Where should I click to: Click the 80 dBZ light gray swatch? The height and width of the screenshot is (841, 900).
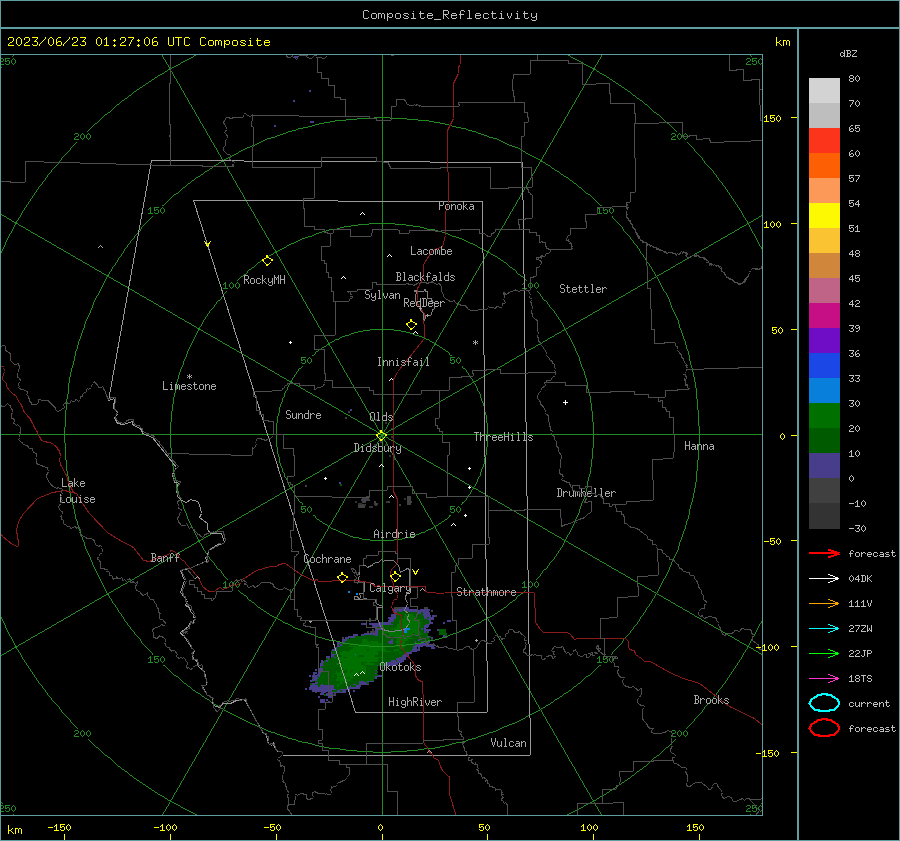pos(824,90)
